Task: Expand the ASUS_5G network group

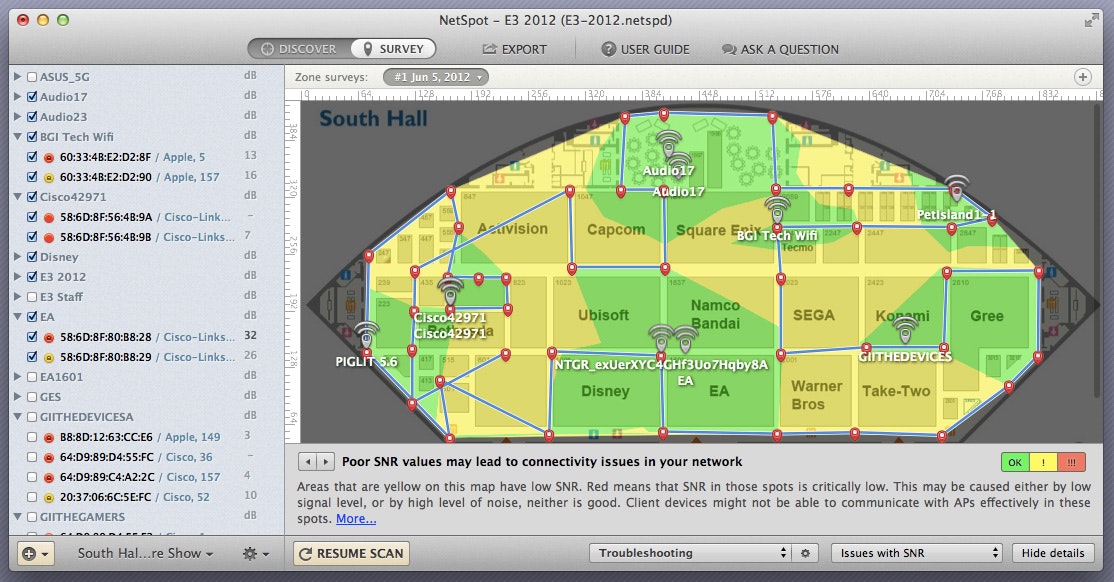Action: coord(17,77)
